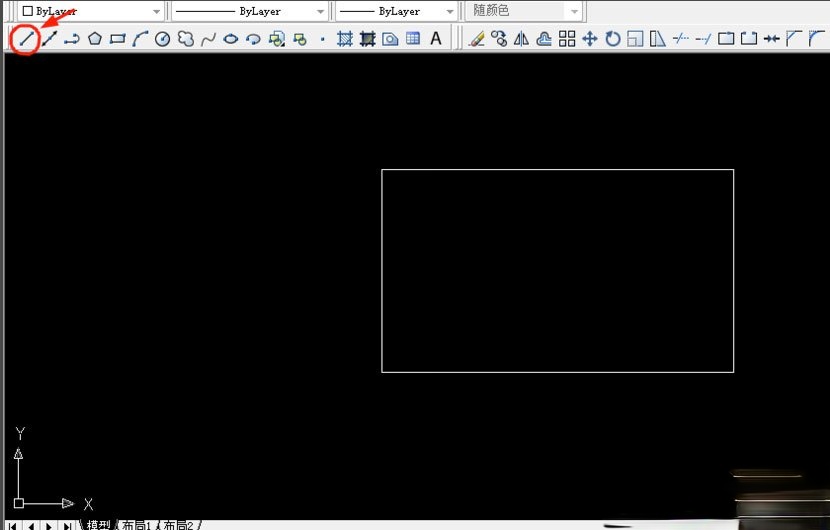
Task: Click the next layout tab arrow
Action: [49, 526]
